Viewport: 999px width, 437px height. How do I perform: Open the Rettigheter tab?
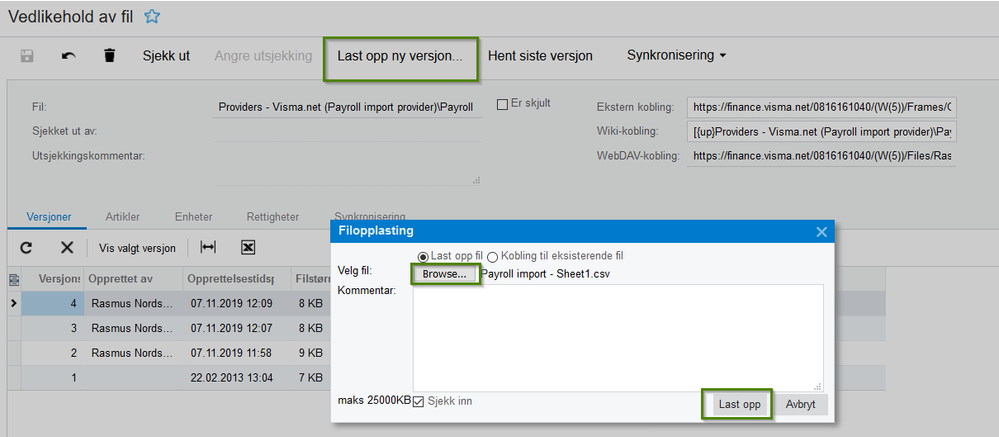tap(271, 216)
